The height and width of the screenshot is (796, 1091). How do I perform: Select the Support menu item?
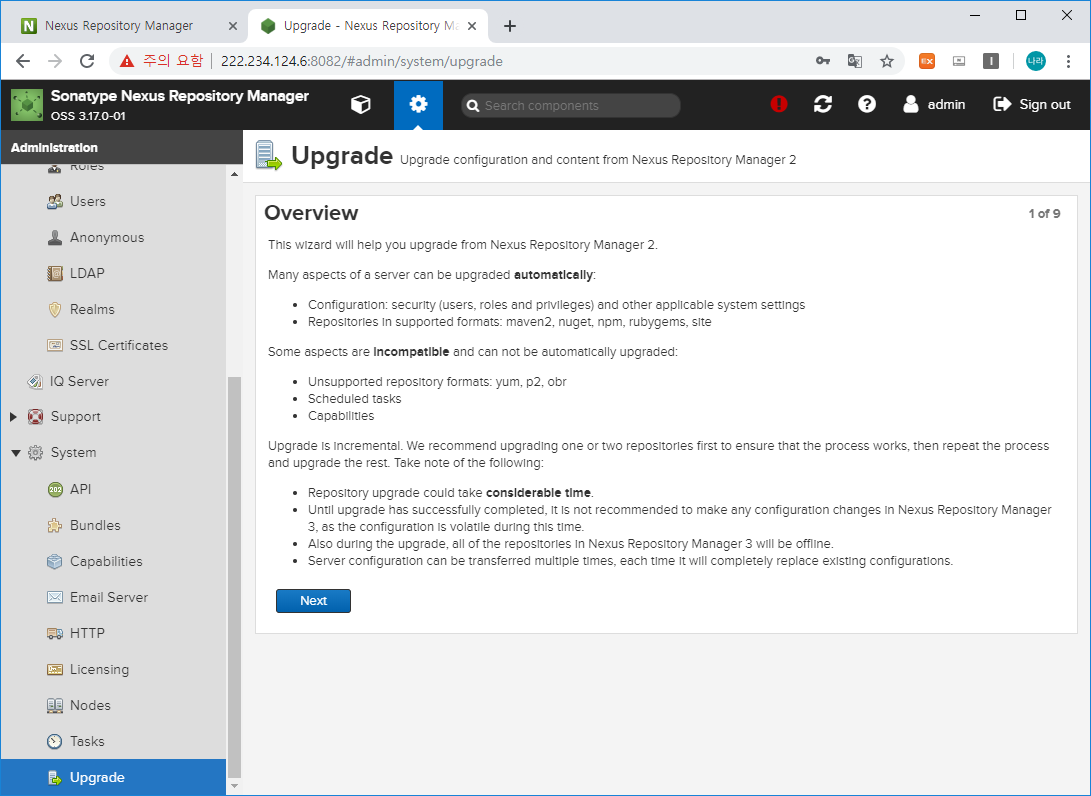pyautogui.click(x=76, y=417)
